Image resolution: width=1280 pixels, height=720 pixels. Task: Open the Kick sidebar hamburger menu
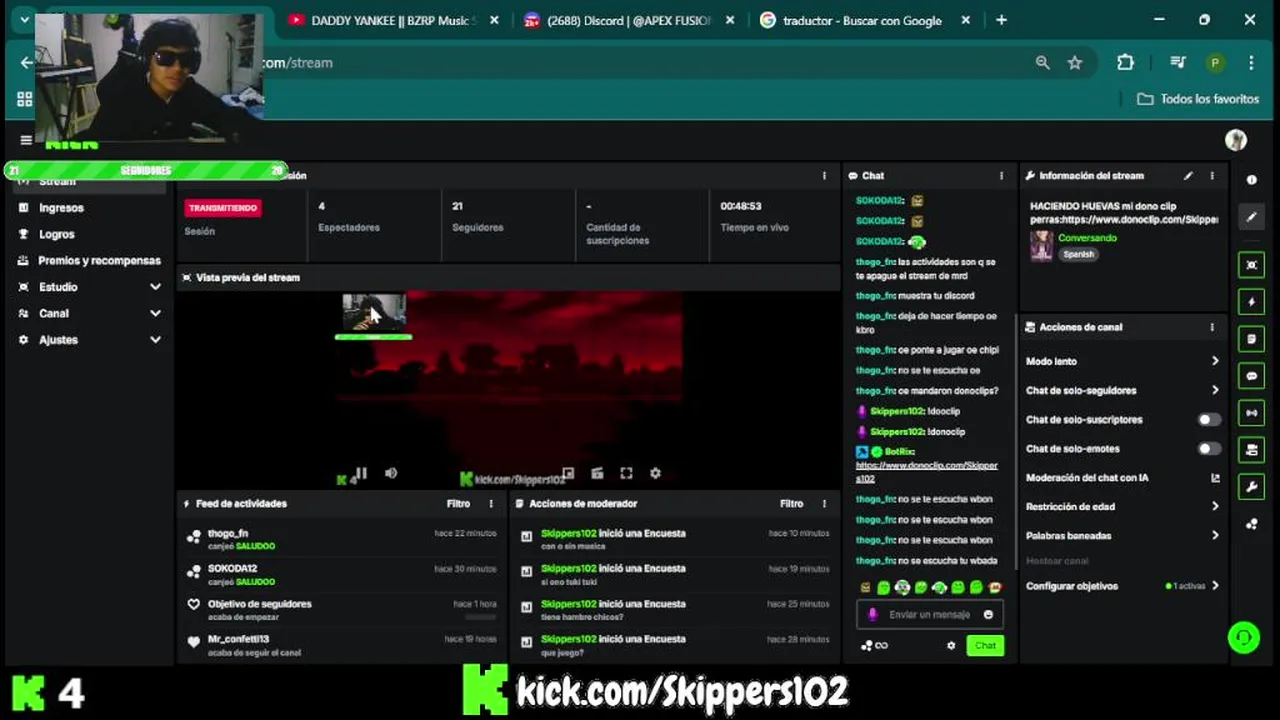[26, 140]
